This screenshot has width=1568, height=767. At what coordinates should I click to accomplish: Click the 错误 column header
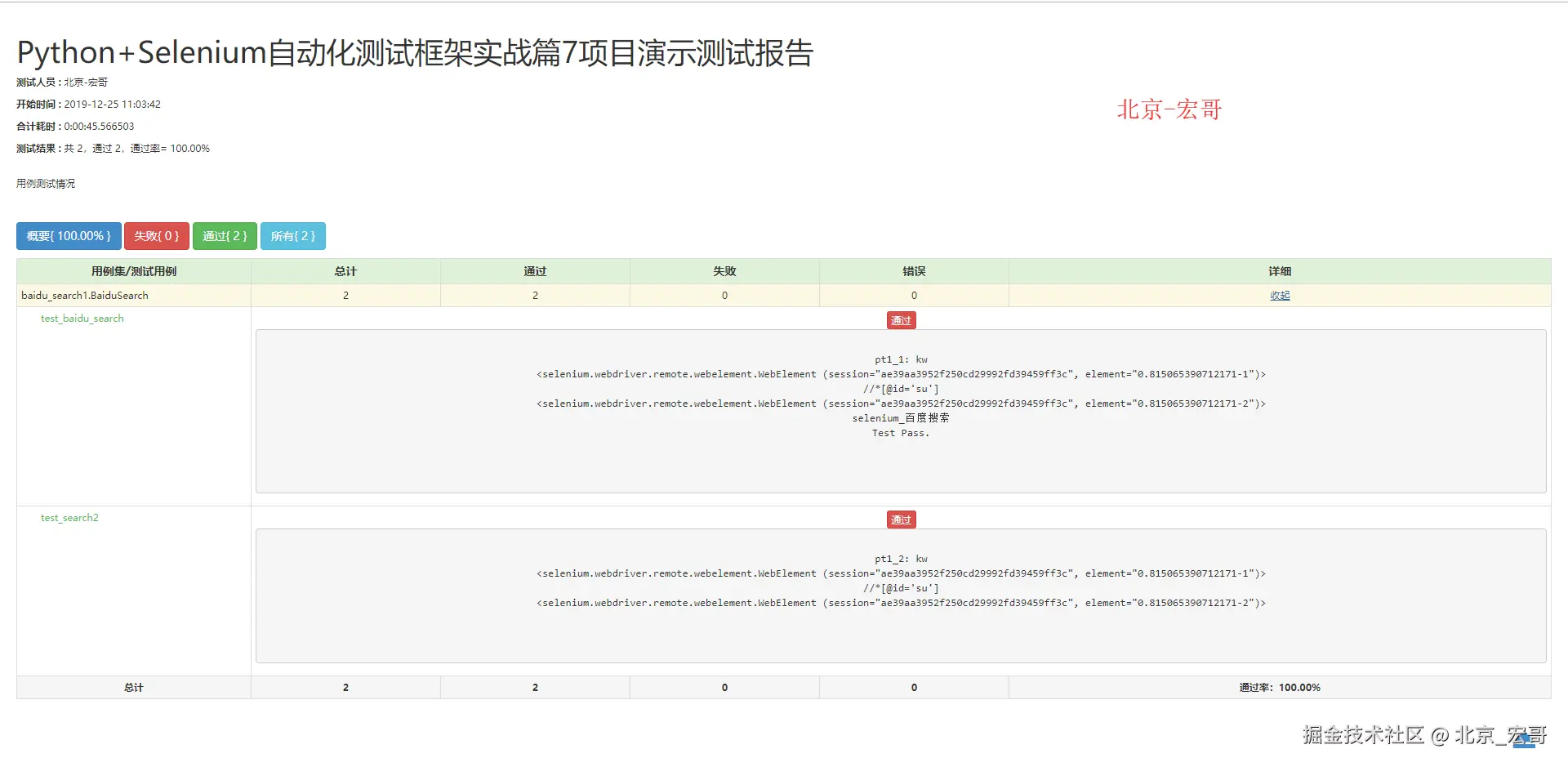pyautogui.click(x=914, y=271)
